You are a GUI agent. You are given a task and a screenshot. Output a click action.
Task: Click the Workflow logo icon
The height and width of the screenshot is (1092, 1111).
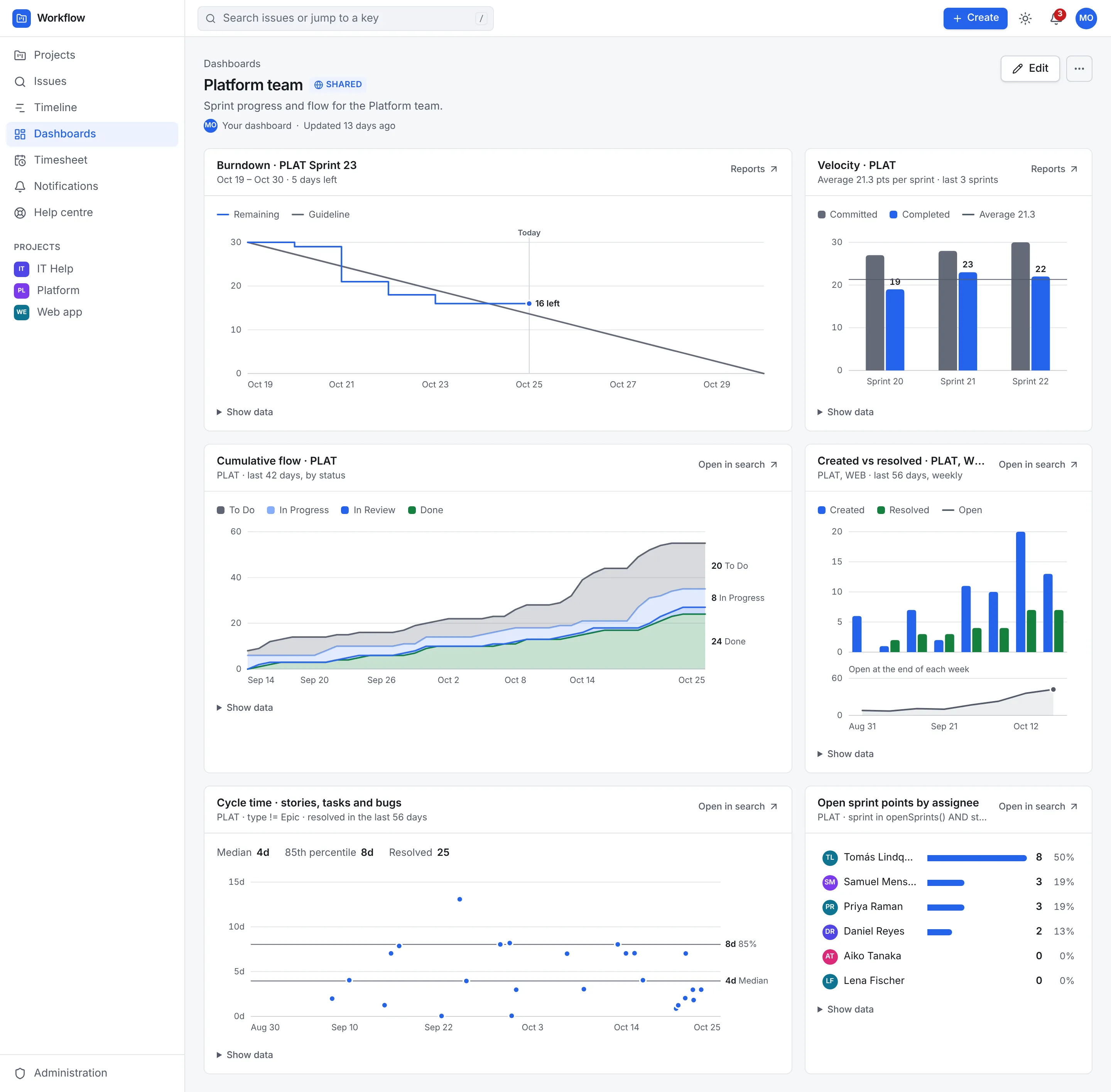22,18
